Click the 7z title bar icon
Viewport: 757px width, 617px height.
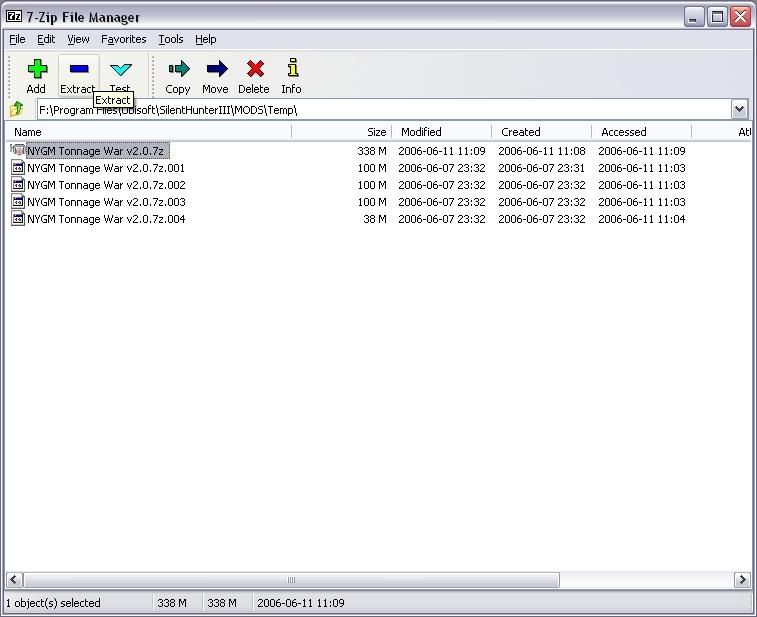coord(14,17)
